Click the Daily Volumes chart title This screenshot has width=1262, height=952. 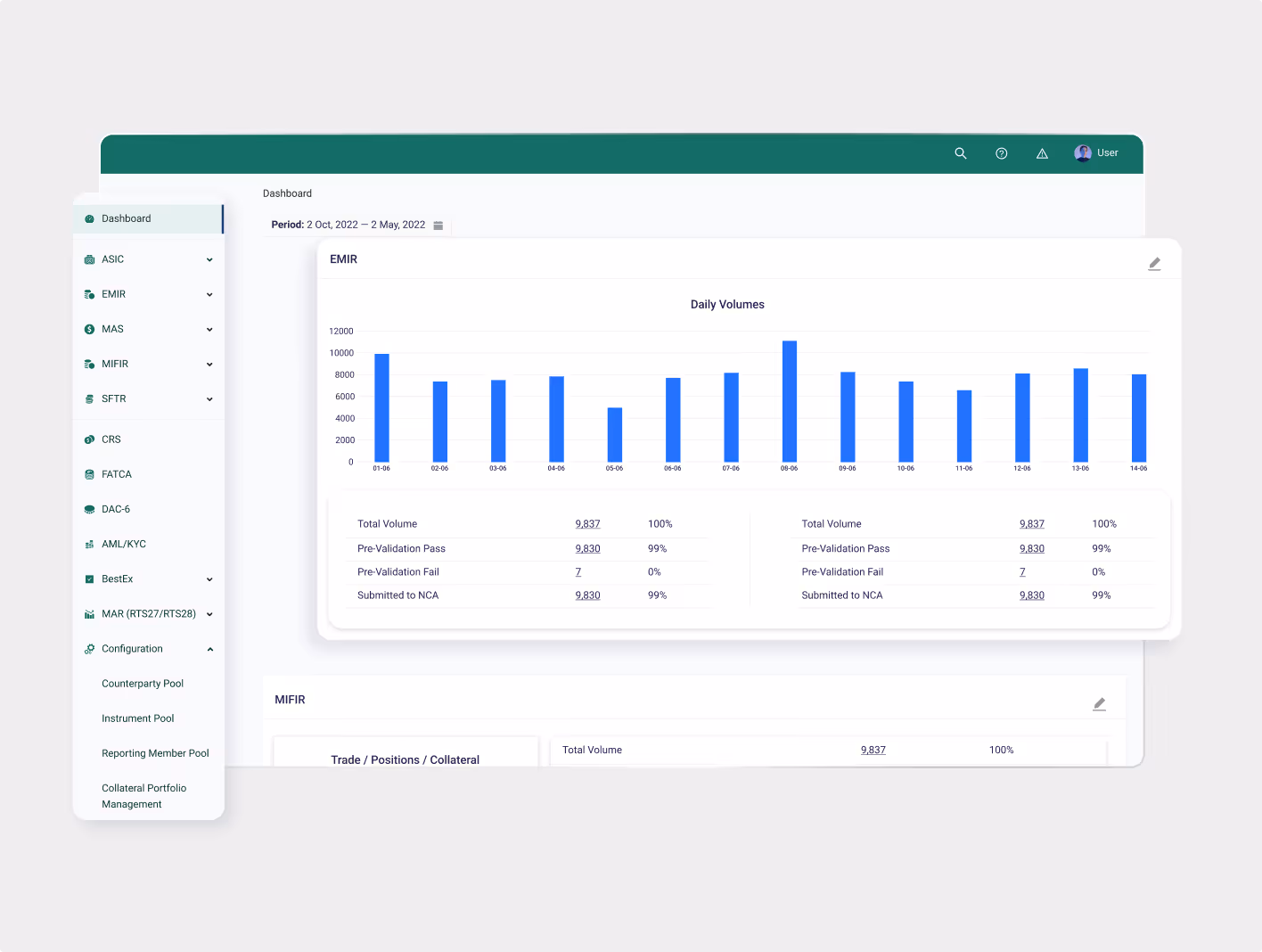pyautogui.click(x=727, y=305)
